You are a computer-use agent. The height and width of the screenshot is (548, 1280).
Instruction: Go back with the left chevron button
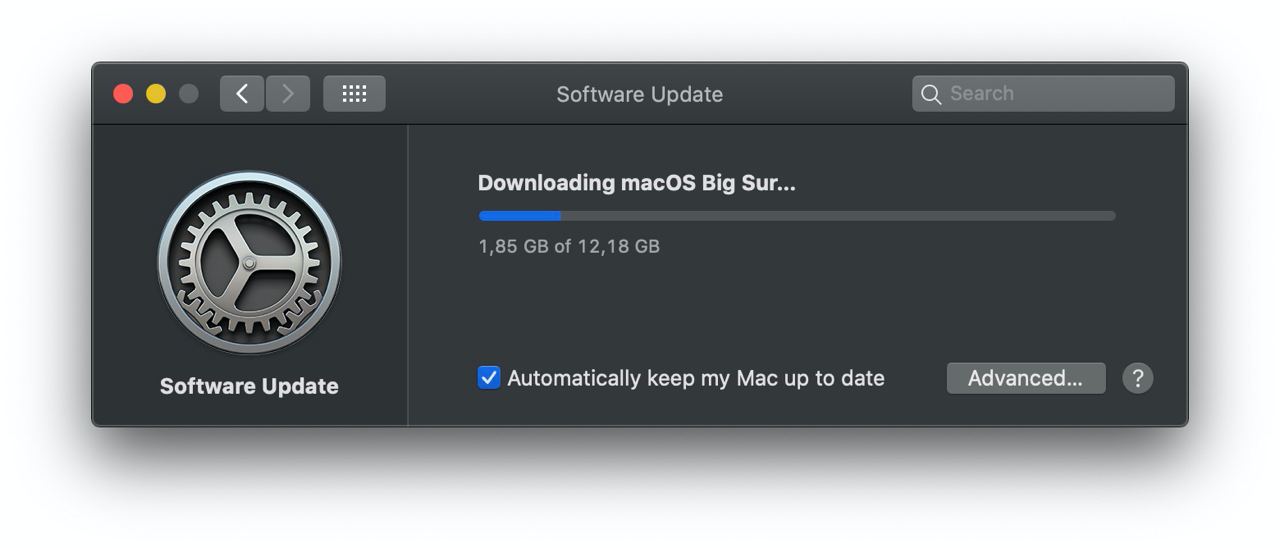pyautogui.click(x=242, y=94)
